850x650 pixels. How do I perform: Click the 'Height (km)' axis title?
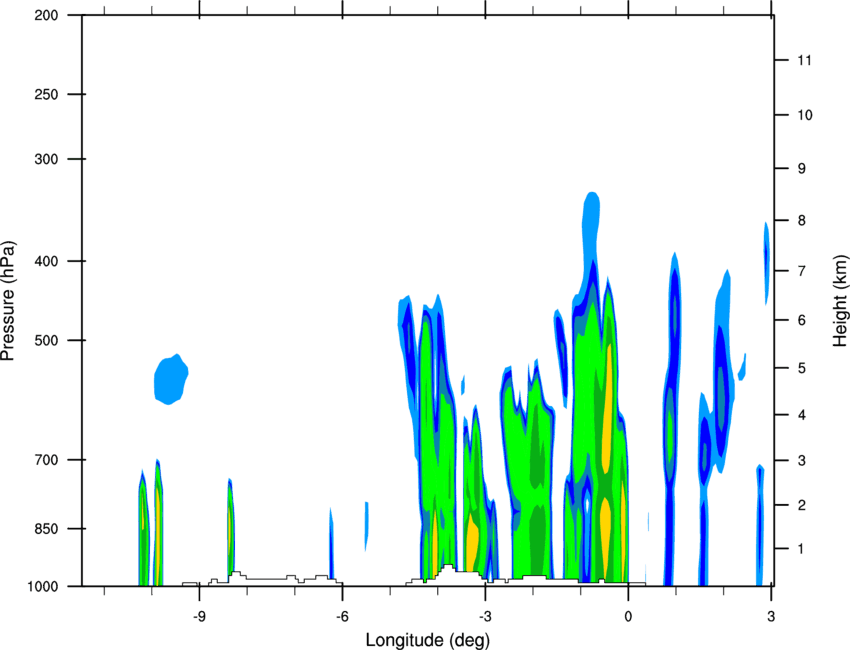click(x=840, y=300)
